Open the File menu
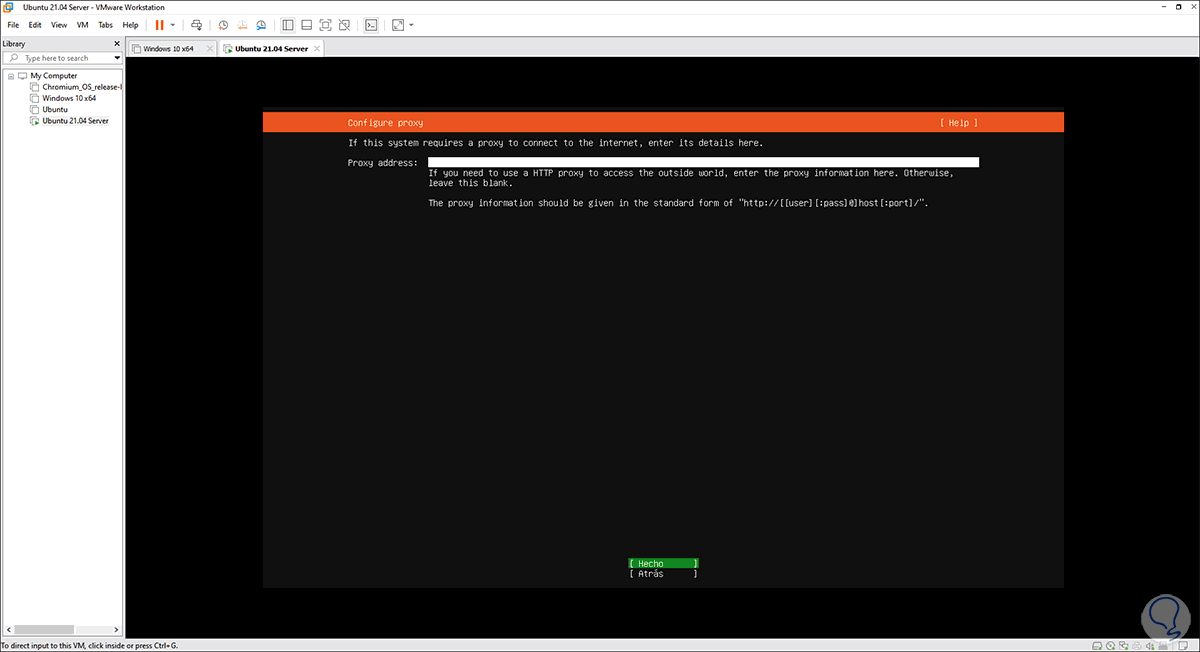This screenshot has width=1200, height=652. pyautogui.click(x=13, y=24)
